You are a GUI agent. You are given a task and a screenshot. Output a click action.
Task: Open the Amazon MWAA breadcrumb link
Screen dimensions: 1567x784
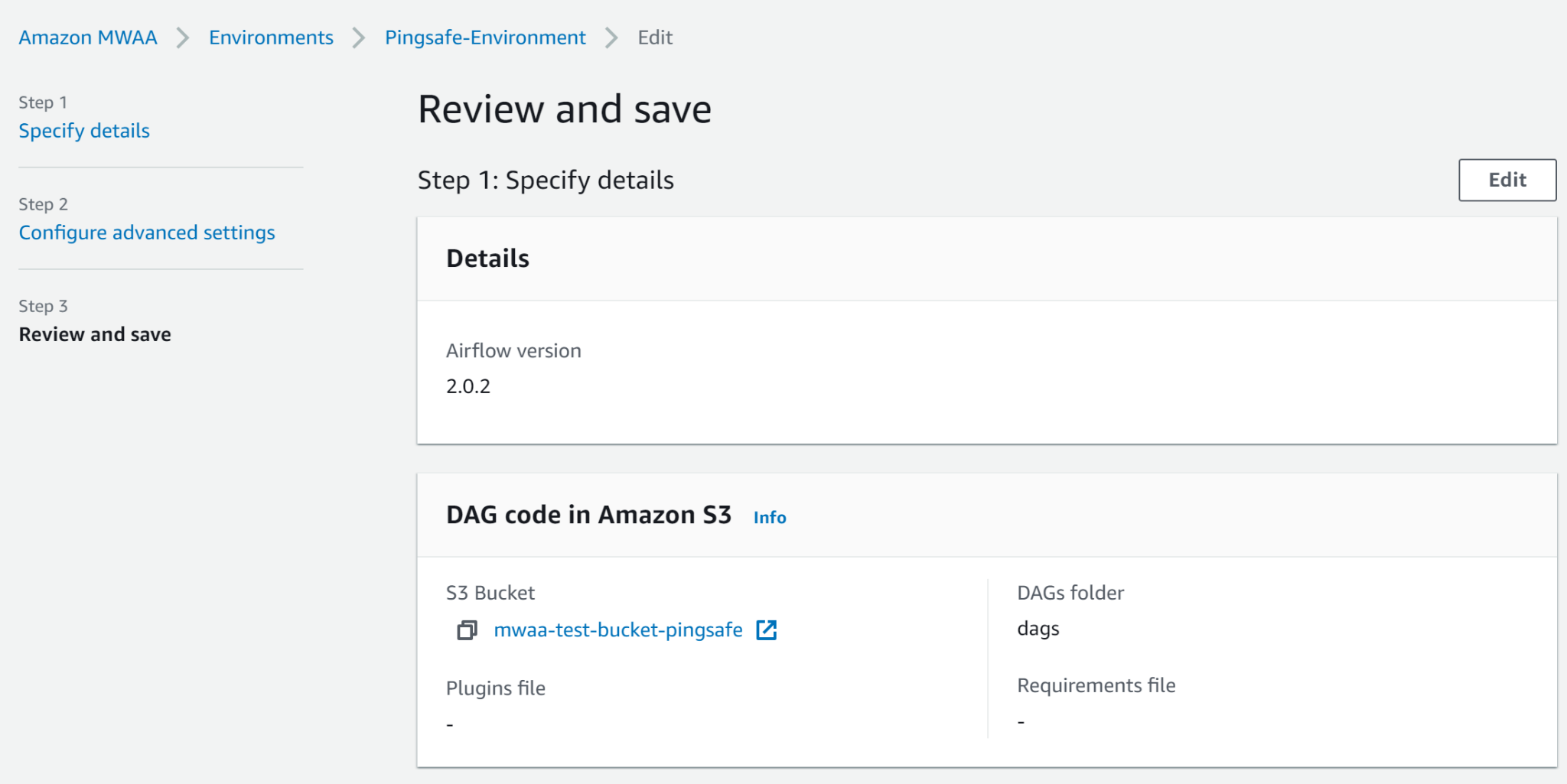tap(88, 37)
